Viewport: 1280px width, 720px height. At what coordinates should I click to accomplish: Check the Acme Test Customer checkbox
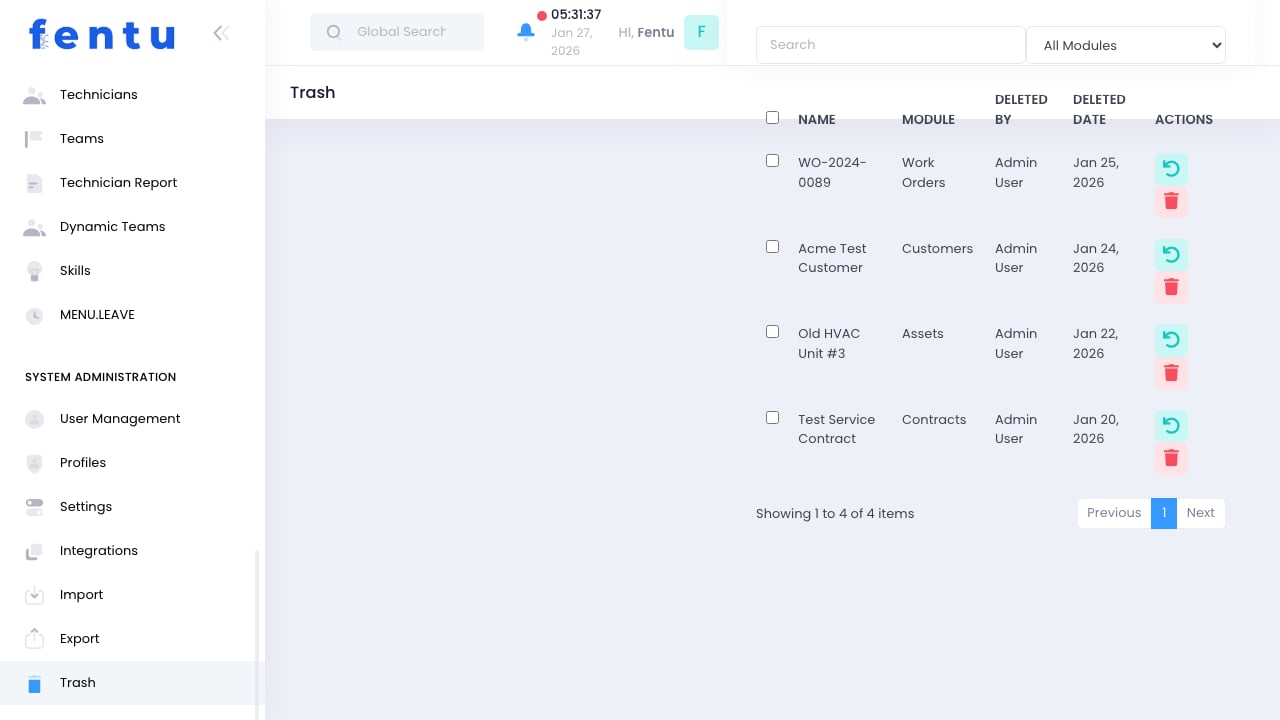coord(772,247)
